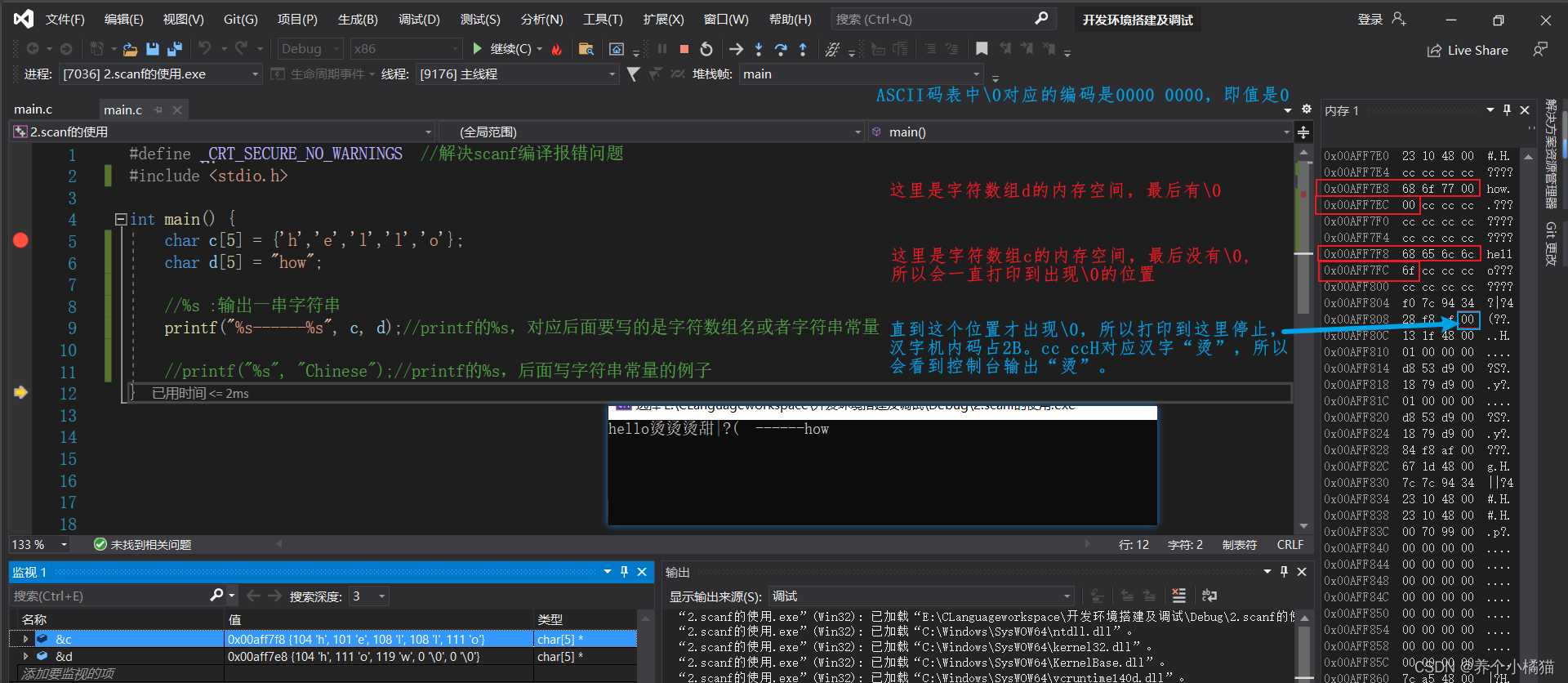The width and height of the screenshot is (1568, 683).
Task: Step Out of current function
Action: 803,49
